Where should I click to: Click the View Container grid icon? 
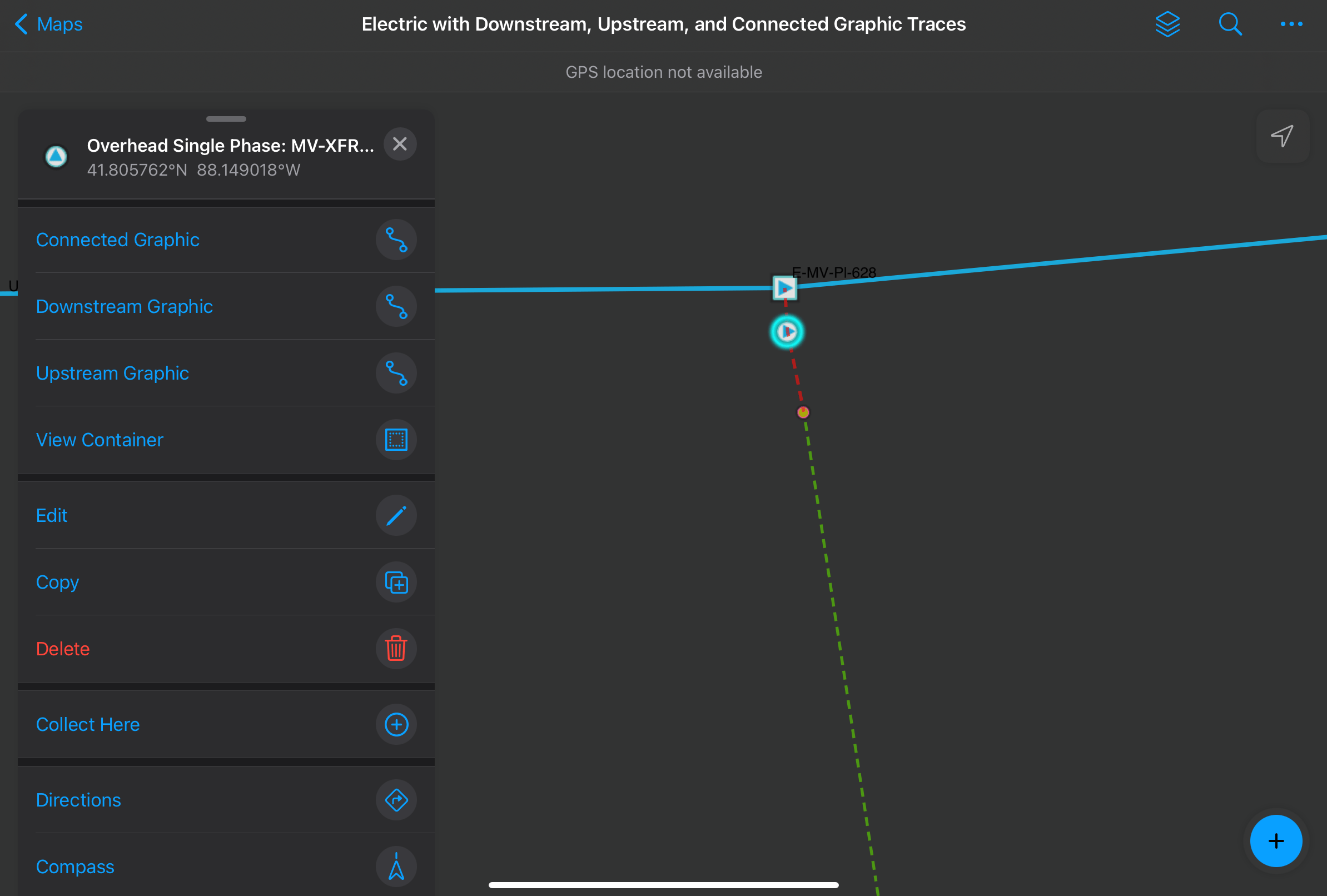(x=396, y=439)
